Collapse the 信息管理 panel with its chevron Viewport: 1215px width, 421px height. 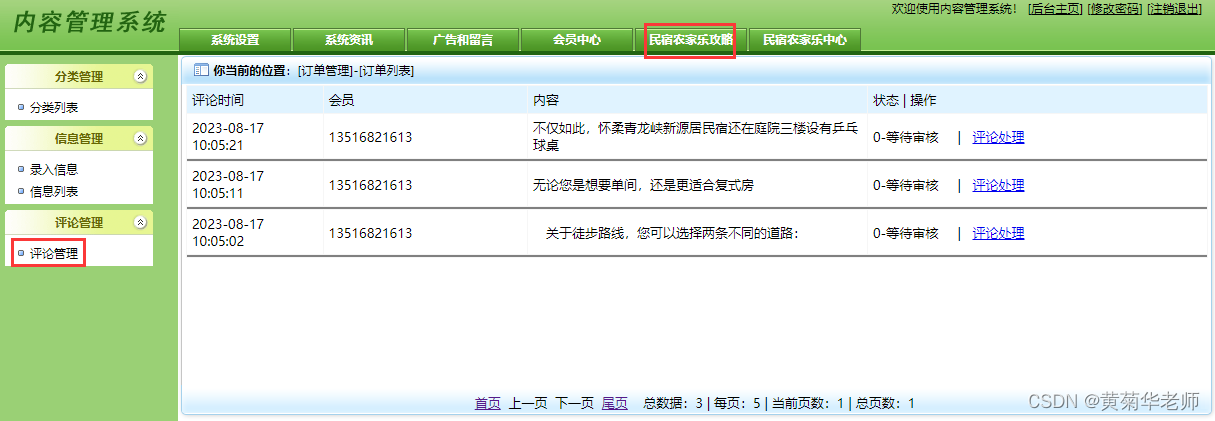(141, 139)
